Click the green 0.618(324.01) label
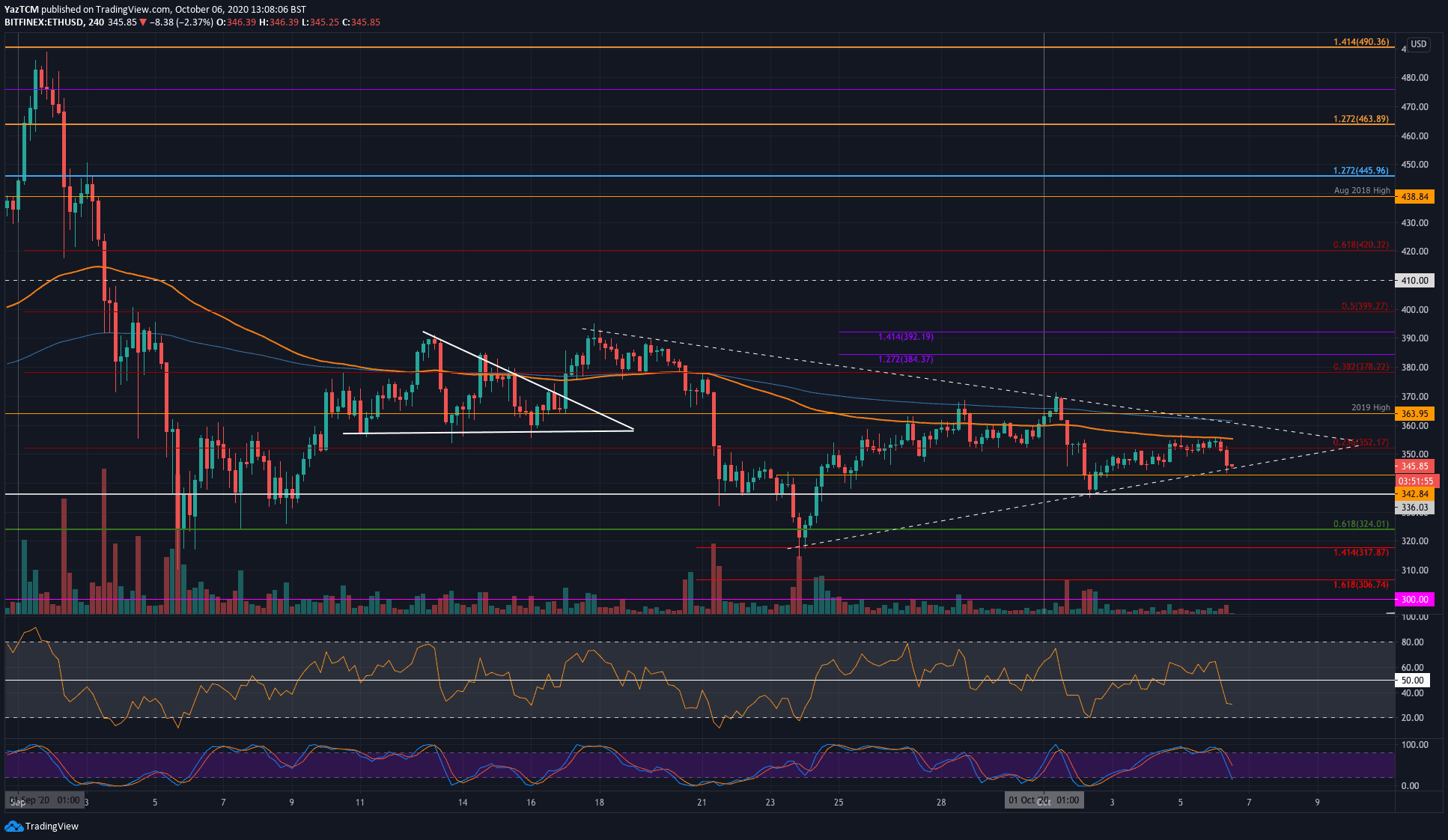The height and width of the screenshot is (840, 1448). click(x=1360, y=524)
